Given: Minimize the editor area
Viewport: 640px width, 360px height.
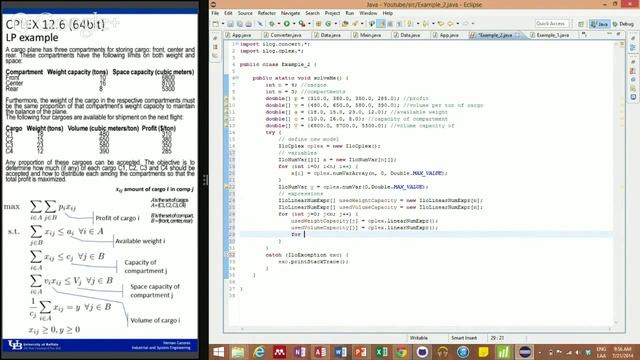Looking at the screenshot, I should pos(609,33).
